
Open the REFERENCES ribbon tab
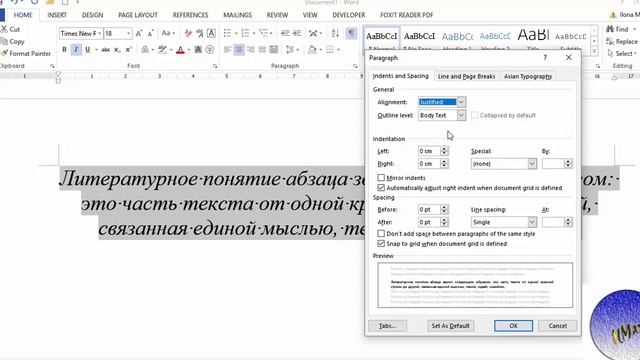click(190, 15)
